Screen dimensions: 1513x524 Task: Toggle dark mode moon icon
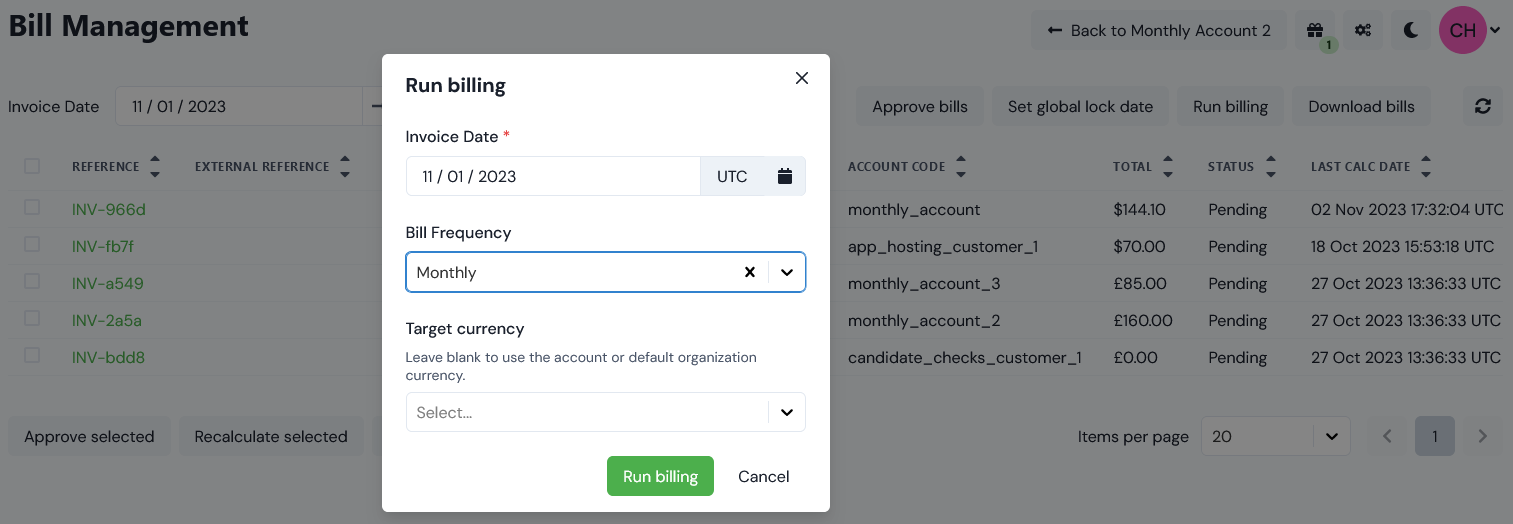1410,30
